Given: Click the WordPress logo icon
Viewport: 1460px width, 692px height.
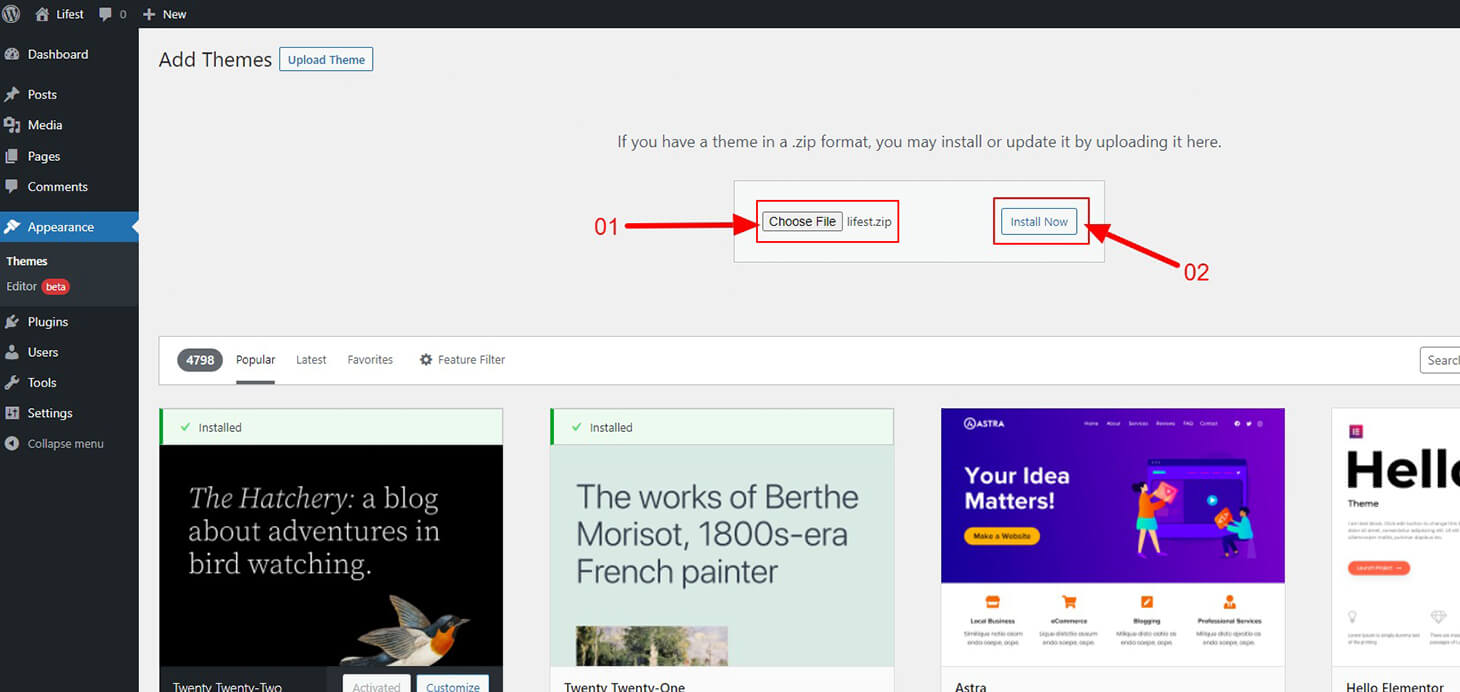Looking at the screenshot, I should 12,14.
